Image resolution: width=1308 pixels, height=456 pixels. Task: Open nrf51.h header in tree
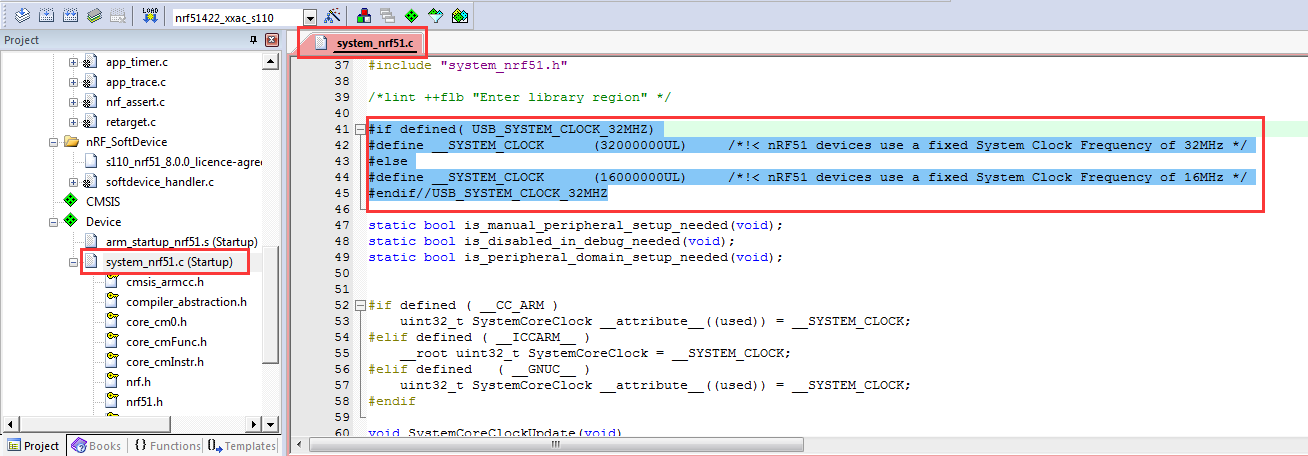point(145,402)
